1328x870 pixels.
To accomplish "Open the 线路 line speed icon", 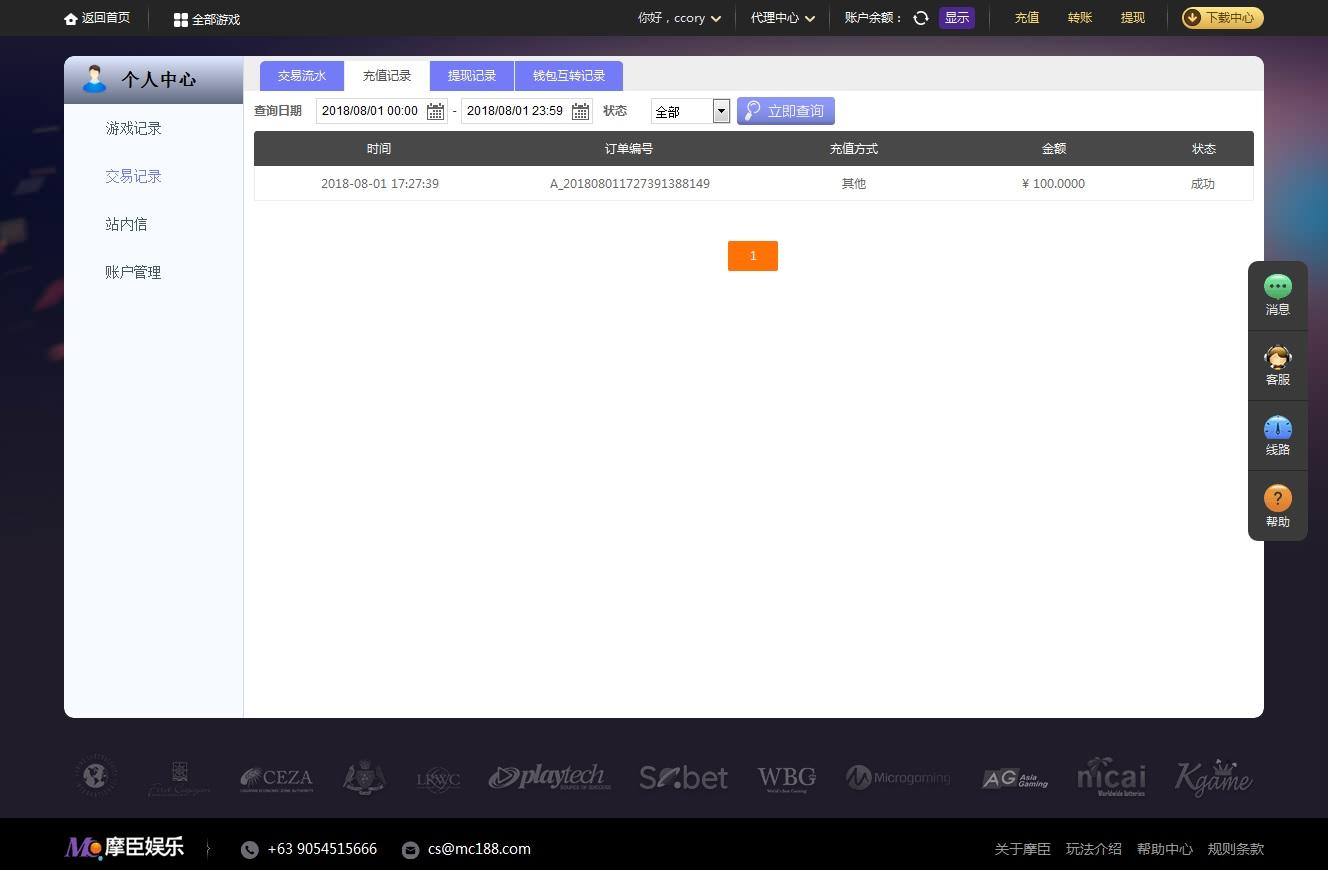I will click(x=1278, y=428).
